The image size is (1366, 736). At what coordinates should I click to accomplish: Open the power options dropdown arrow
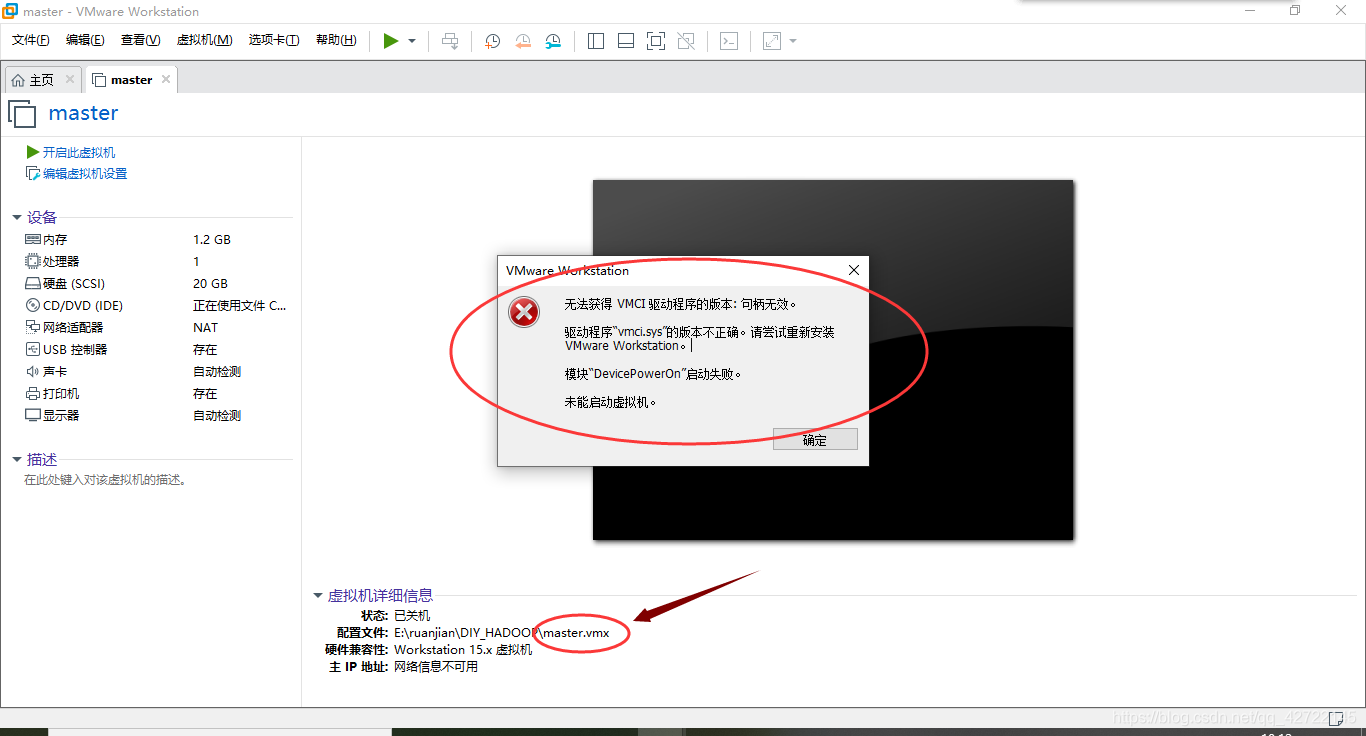(x=412, y=41)
